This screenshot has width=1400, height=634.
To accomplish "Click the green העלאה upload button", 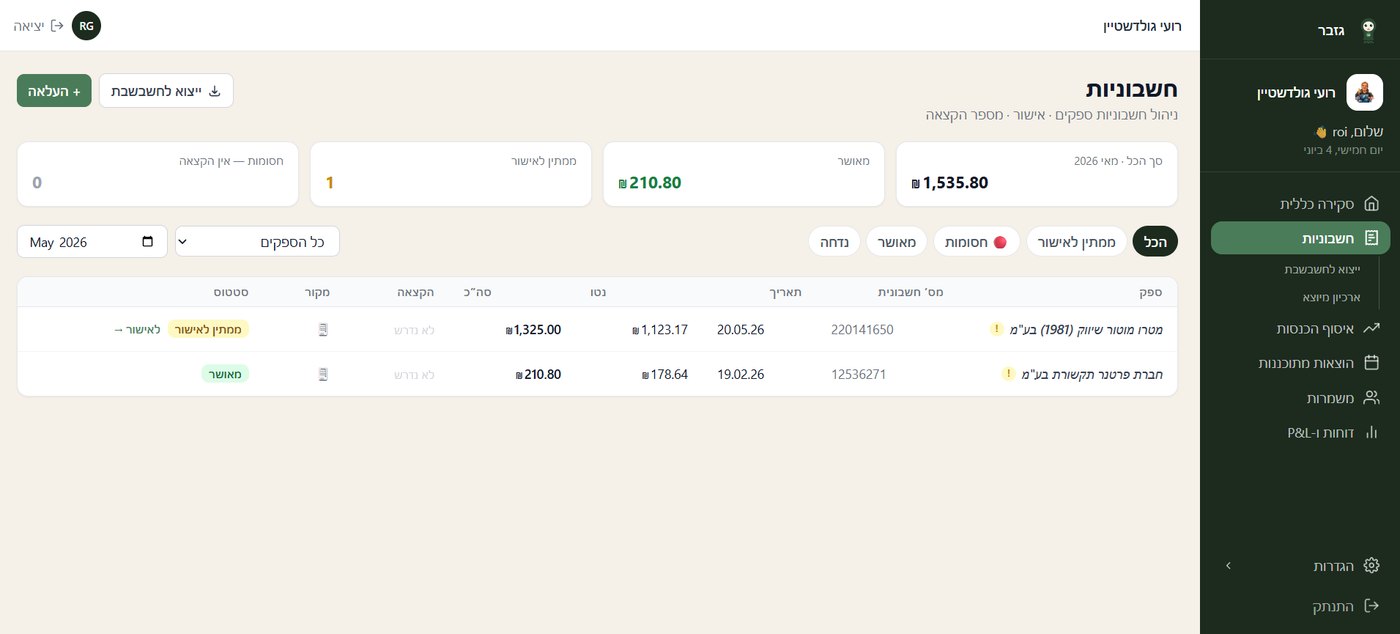I will (x=54, y=90).
